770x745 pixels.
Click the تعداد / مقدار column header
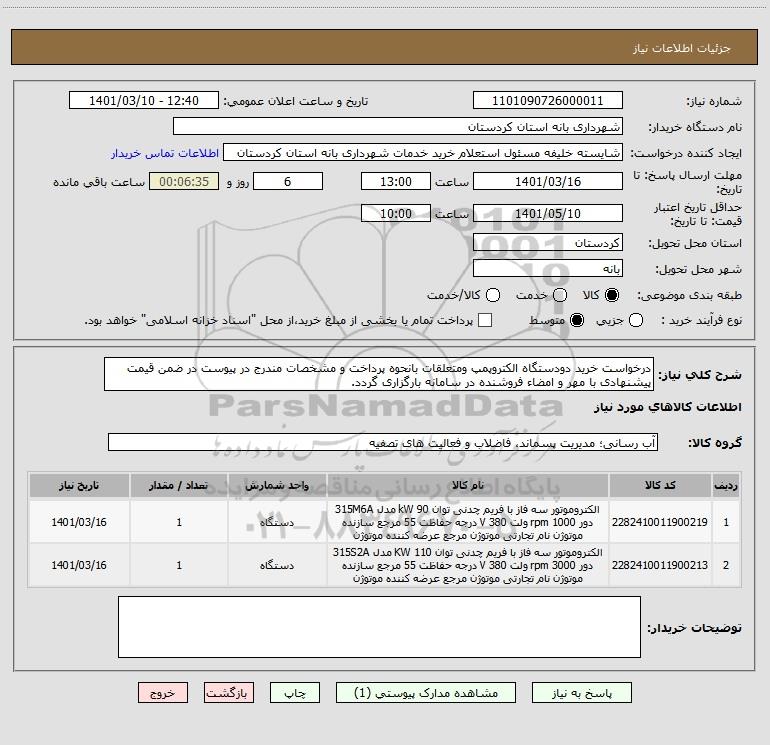pos(179,486)
